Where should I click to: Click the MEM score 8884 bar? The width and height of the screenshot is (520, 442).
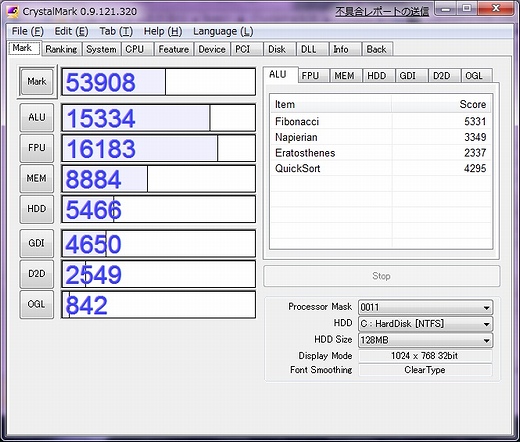coord(159,179)
